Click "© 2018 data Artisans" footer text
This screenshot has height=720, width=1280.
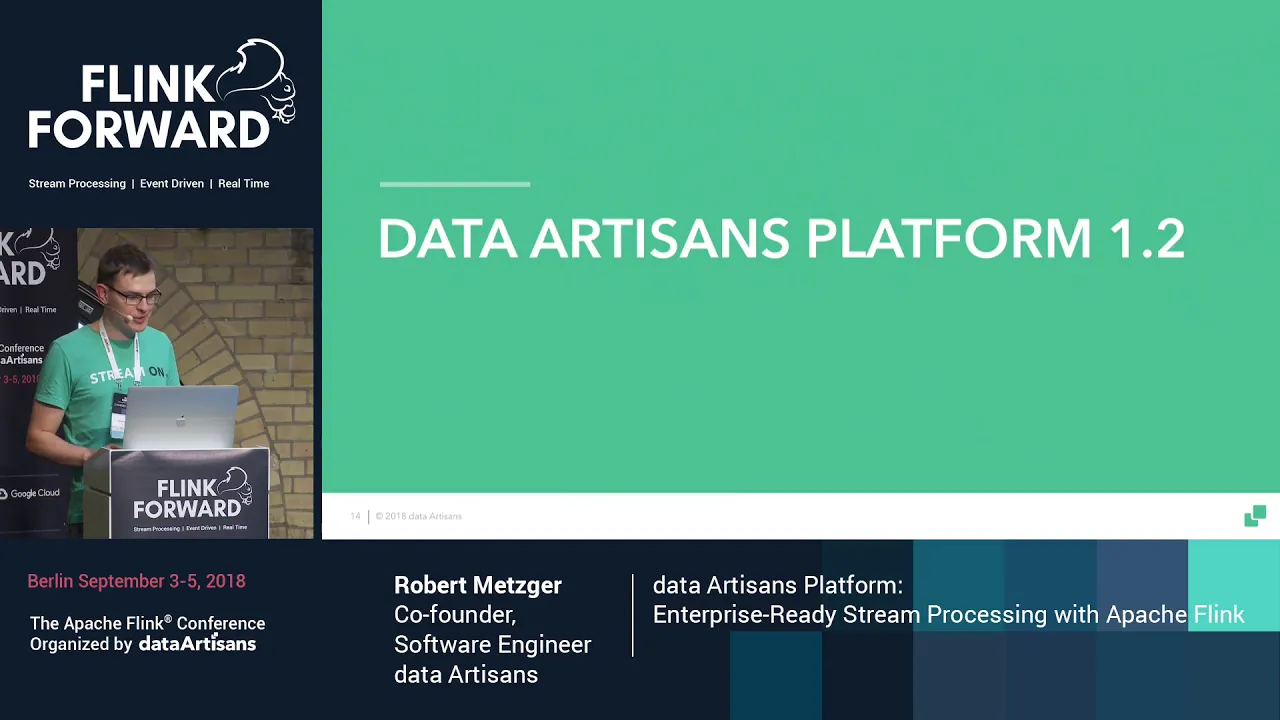[419, 516]
